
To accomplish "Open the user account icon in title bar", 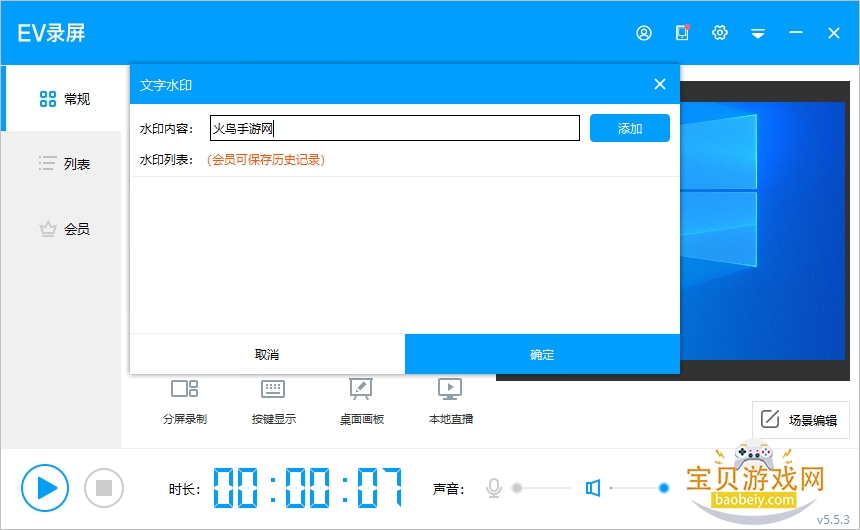I will (644, 33).
